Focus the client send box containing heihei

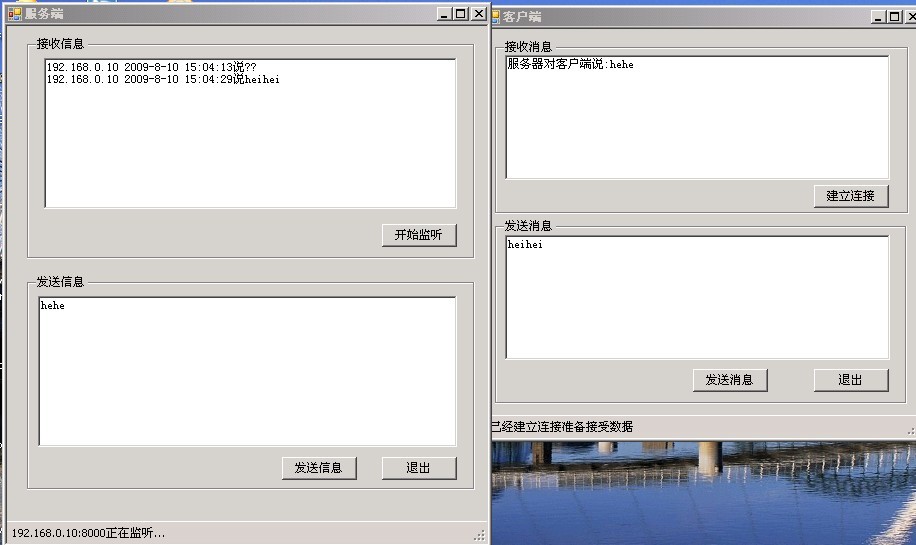[698, 297]
